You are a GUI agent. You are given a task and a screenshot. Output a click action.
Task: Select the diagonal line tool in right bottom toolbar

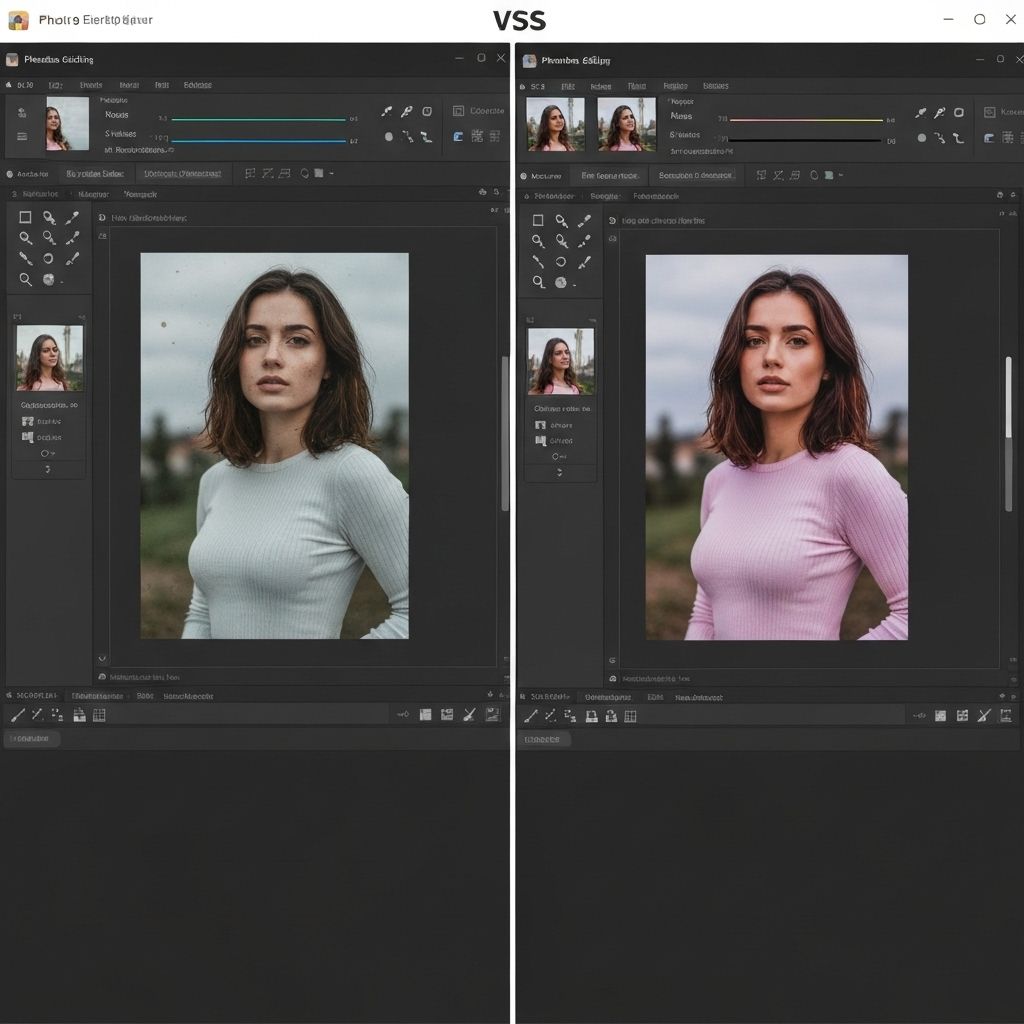530,716
